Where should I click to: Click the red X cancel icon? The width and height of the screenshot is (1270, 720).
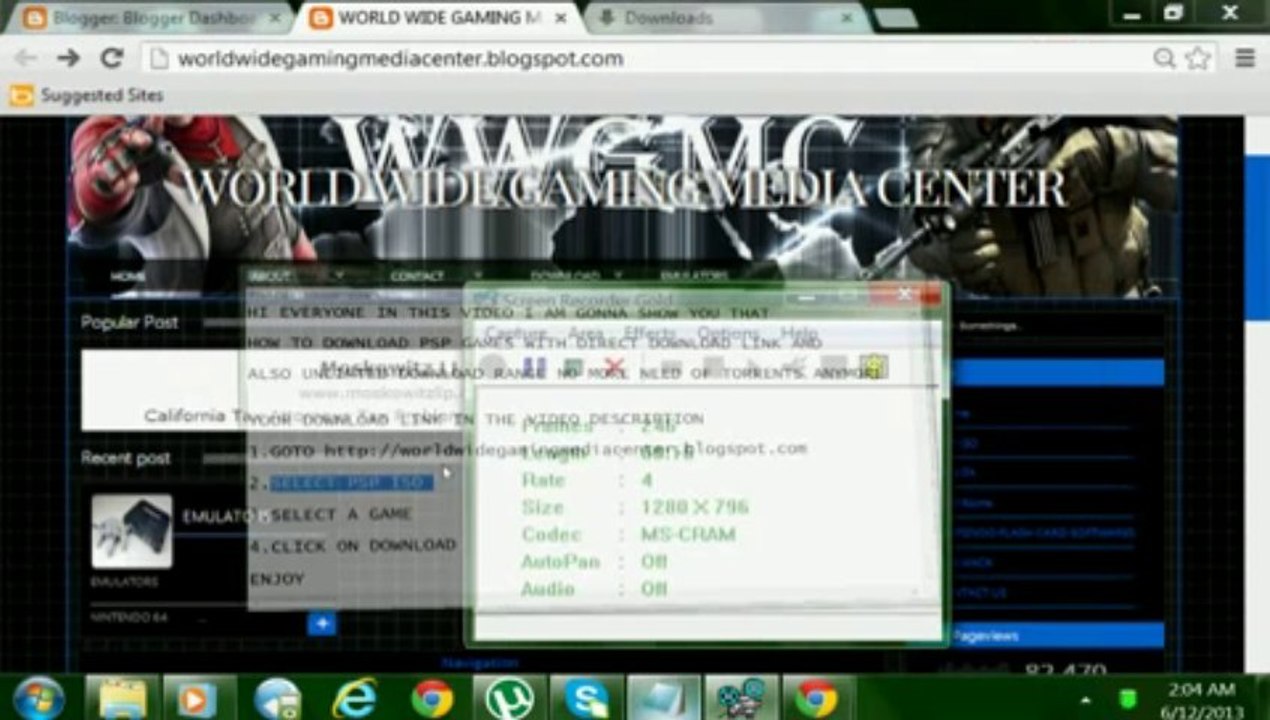[x=614, y=368]
